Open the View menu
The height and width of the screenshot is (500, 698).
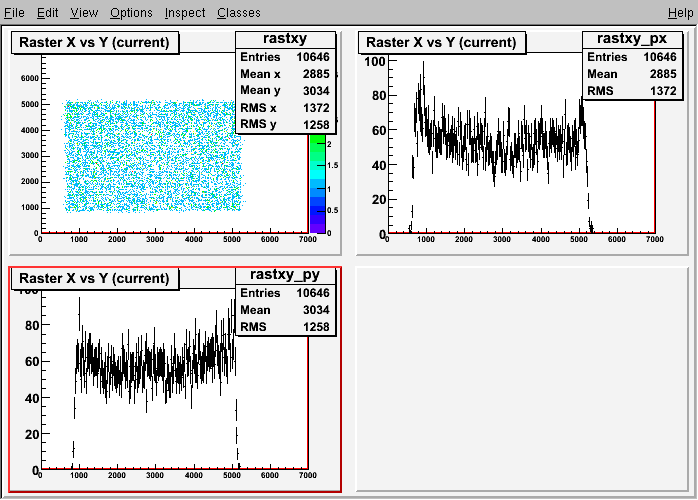click(84, 13)
